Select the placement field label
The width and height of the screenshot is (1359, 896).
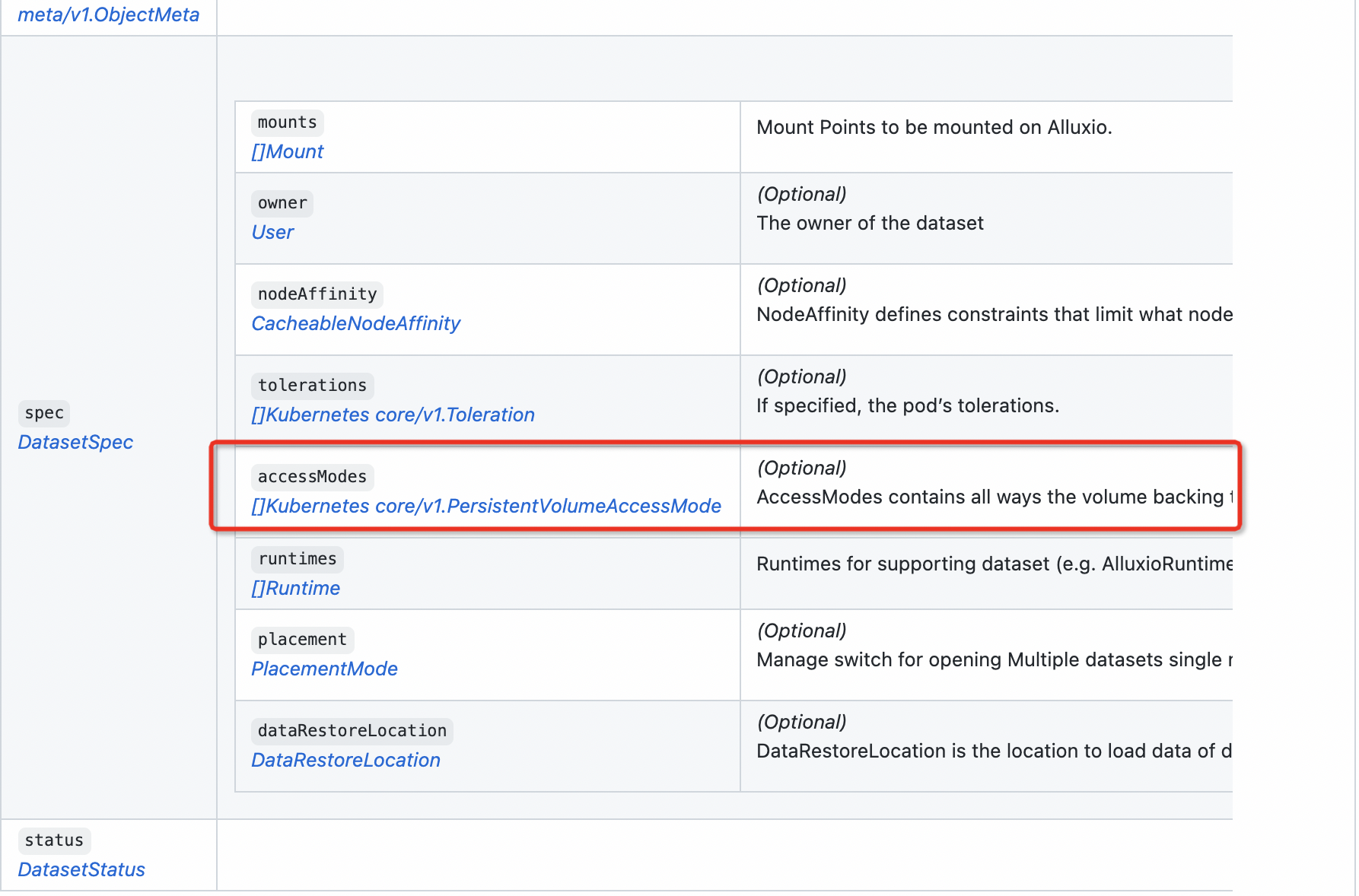302,640
